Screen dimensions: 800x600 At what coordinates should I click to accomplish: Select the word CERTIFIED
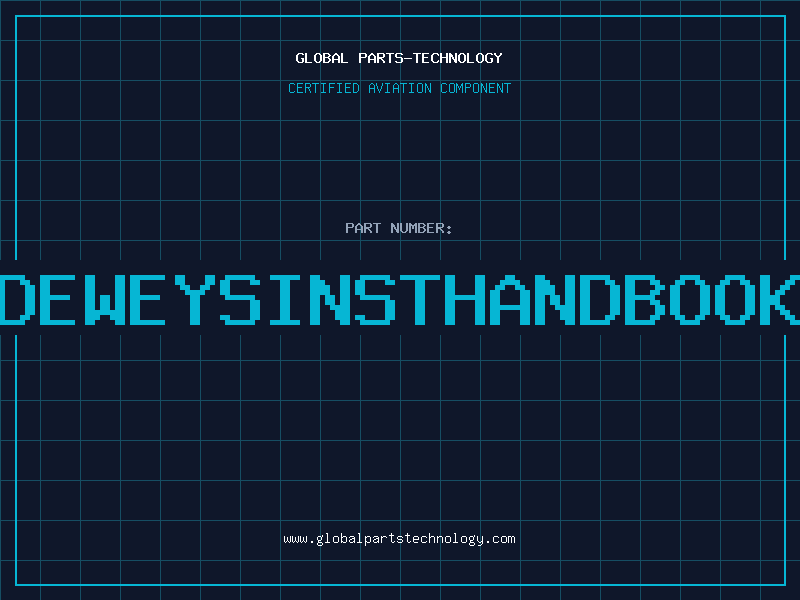(x=324, y=88)
